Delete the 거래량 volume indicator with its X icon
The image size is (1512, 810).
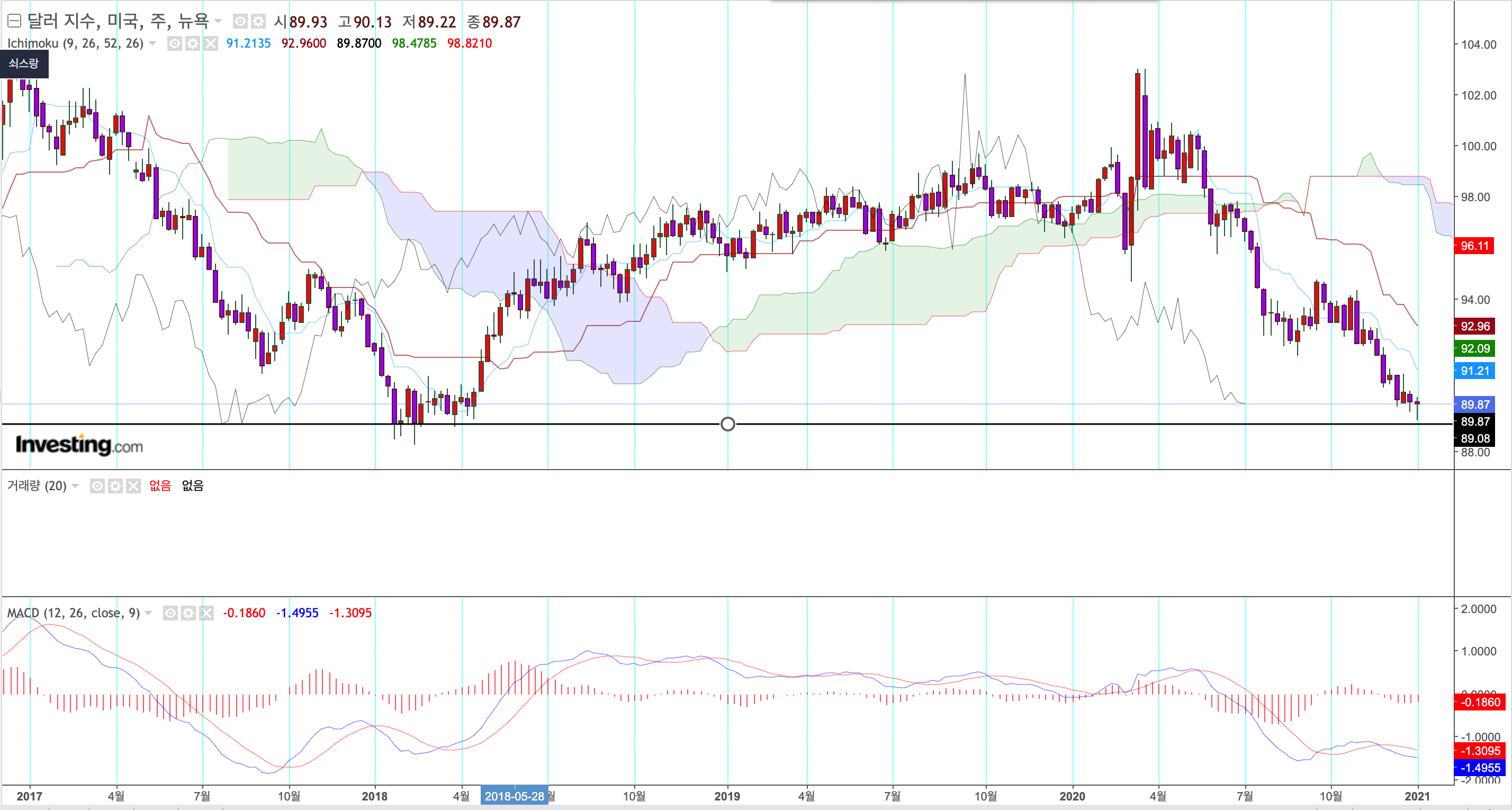coord(134,486)
